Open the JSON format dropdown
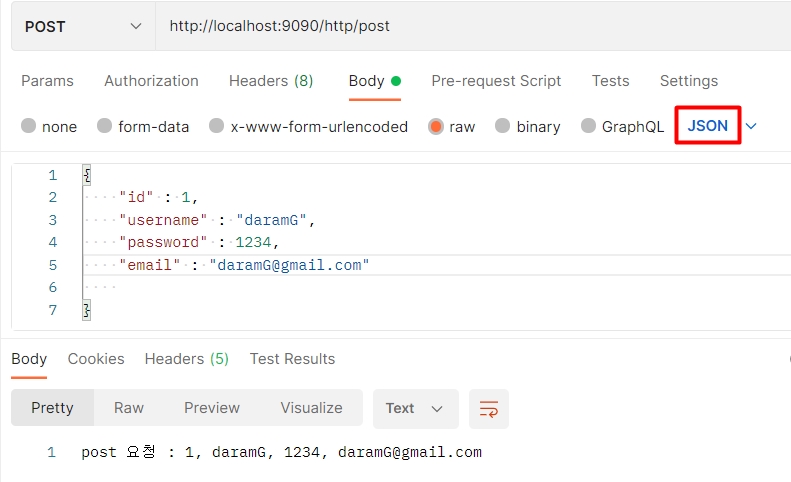This screenshot has width=791, height=482. pyautogui.click(x=707, y=125)
